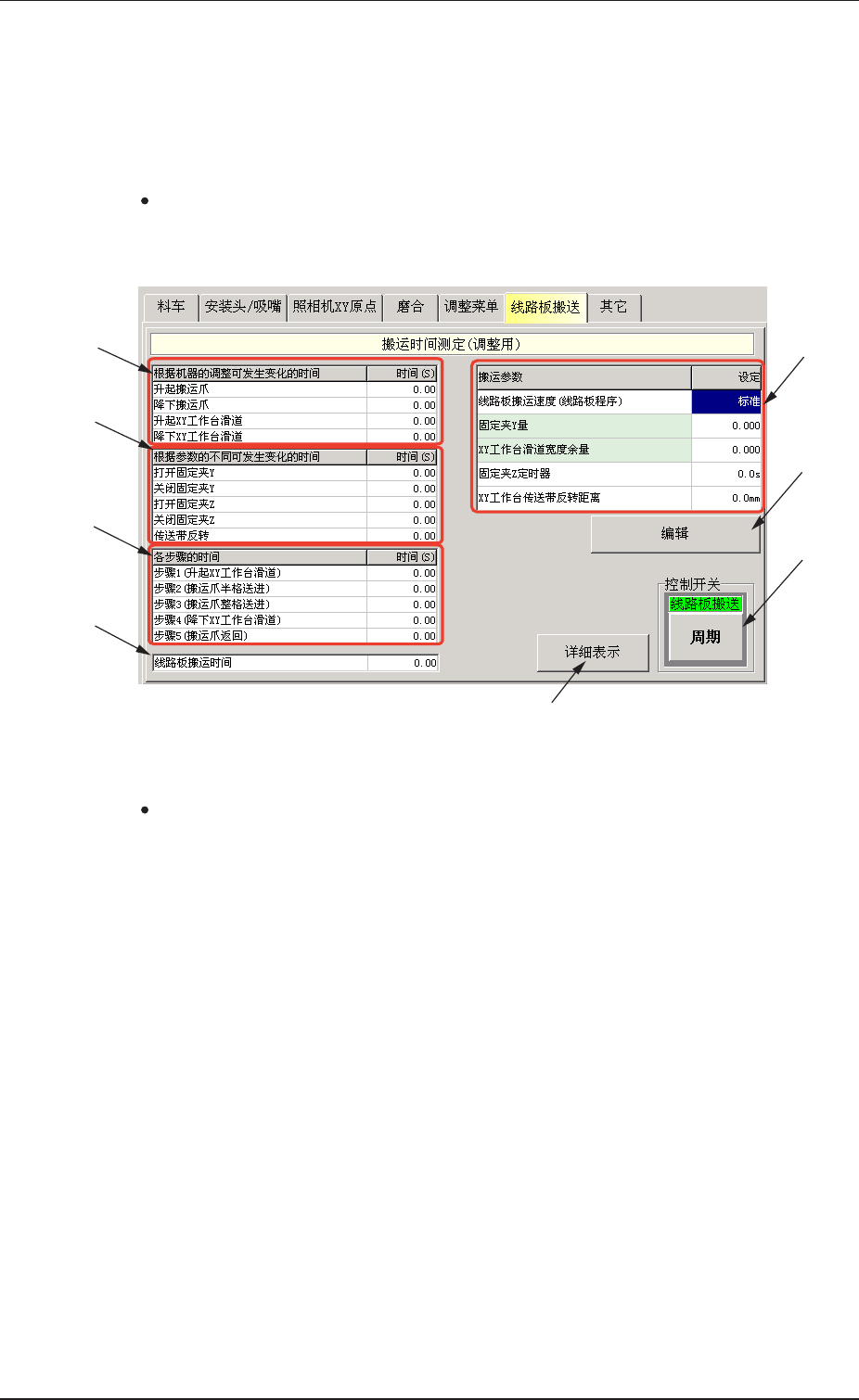The width and height of the screenshot is (859, 1400).
Task: Click the 标准 value for 线路板搬运速度
Action: [726, 401]
